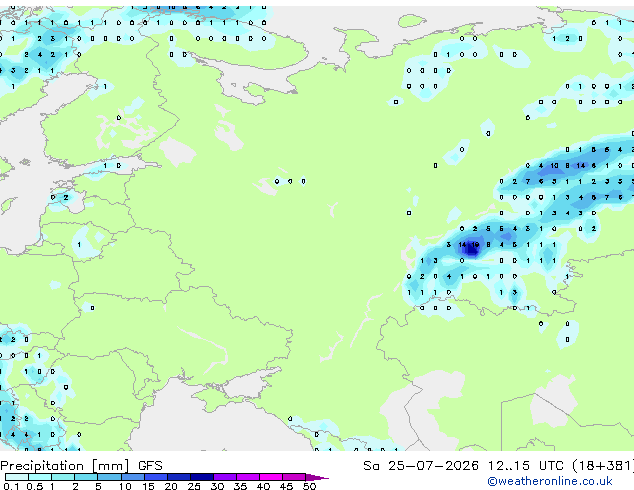Pick the 2–5 mm legend swatch

coord(86,477)
